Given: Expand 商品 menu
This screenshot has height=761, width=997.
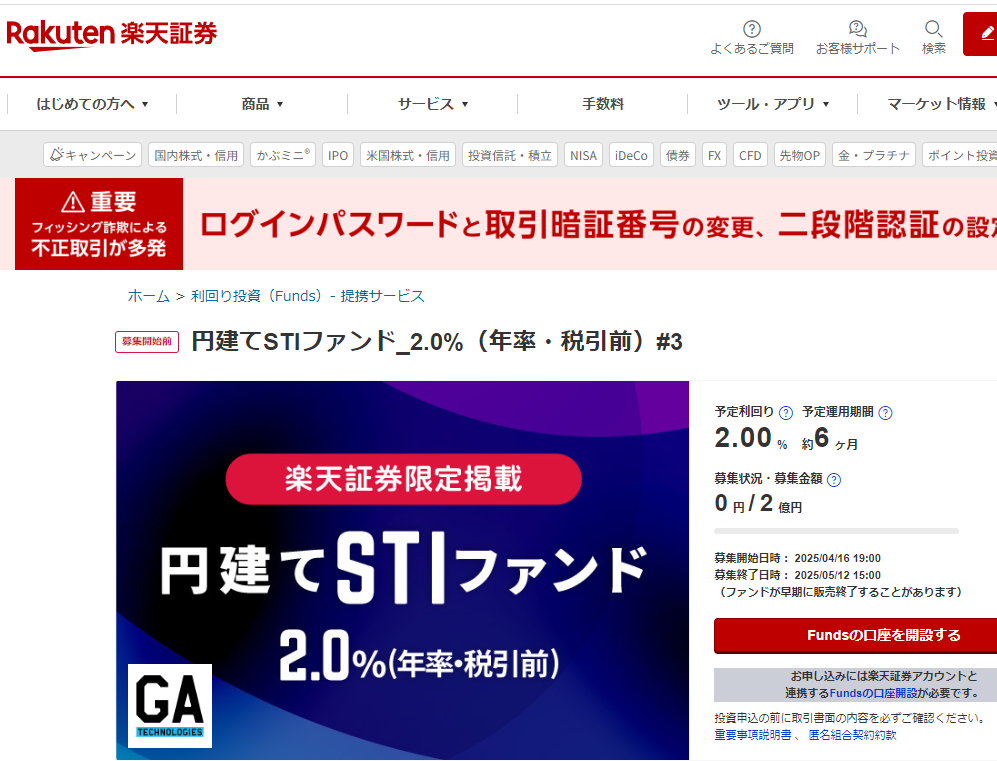Looking at the screenshot, I should pyautogui.click(x=262, y=104).
